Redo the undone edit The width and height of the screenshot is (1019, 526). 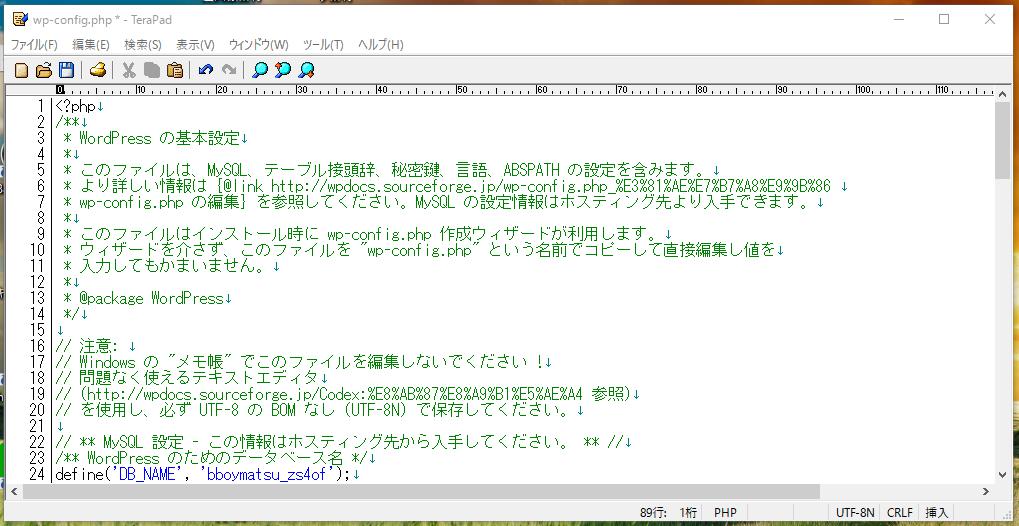(229, 70)
